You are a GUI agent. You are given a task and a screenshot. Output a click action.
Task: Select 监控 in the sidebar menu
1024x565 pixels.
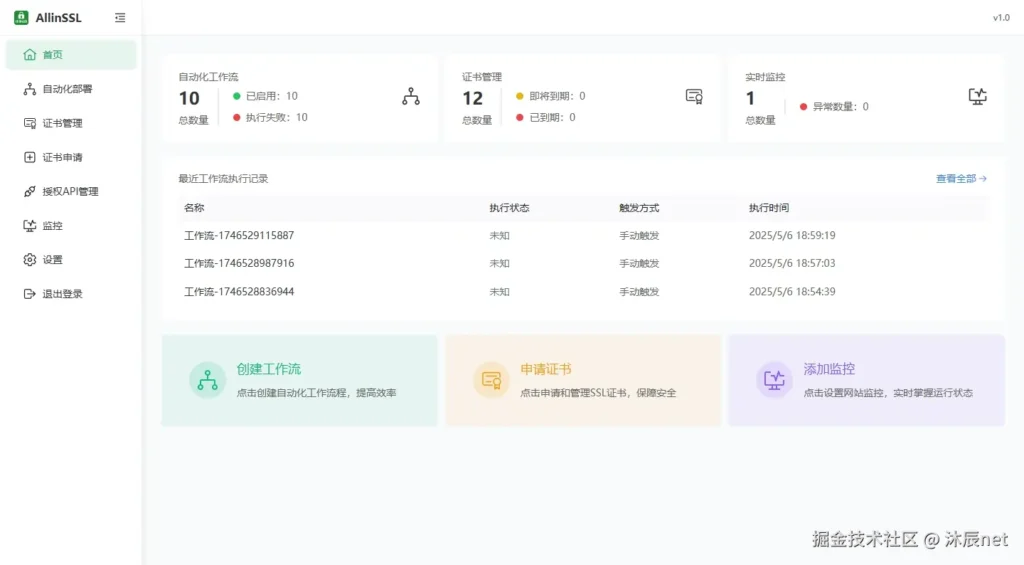click(x=71, y=225)
